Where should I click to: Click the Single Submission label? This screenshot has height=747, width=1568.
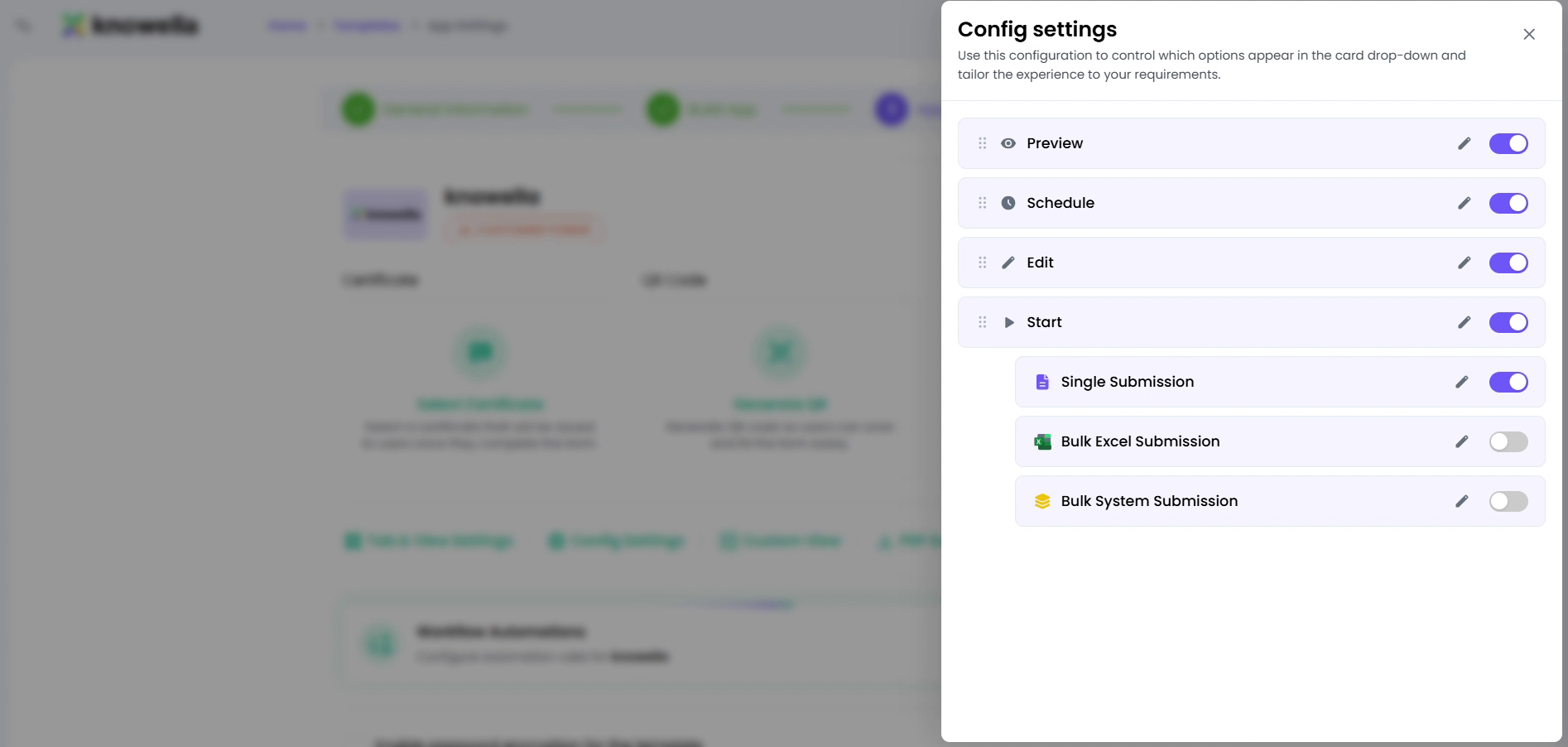pyautogui.click(x=1128, y=382)
